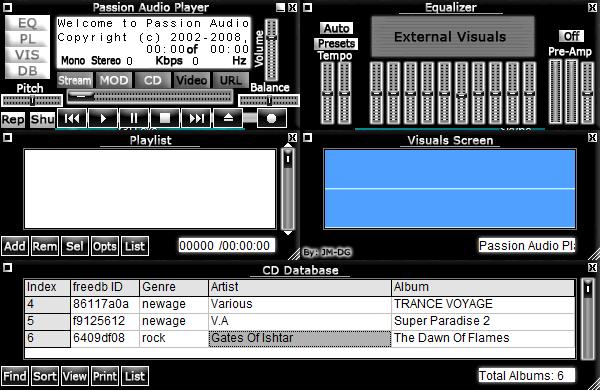The height and width of the screenshot is (390, 600).
Task: Pause playback with the pause icon
Action: click(x=134, y=118)
